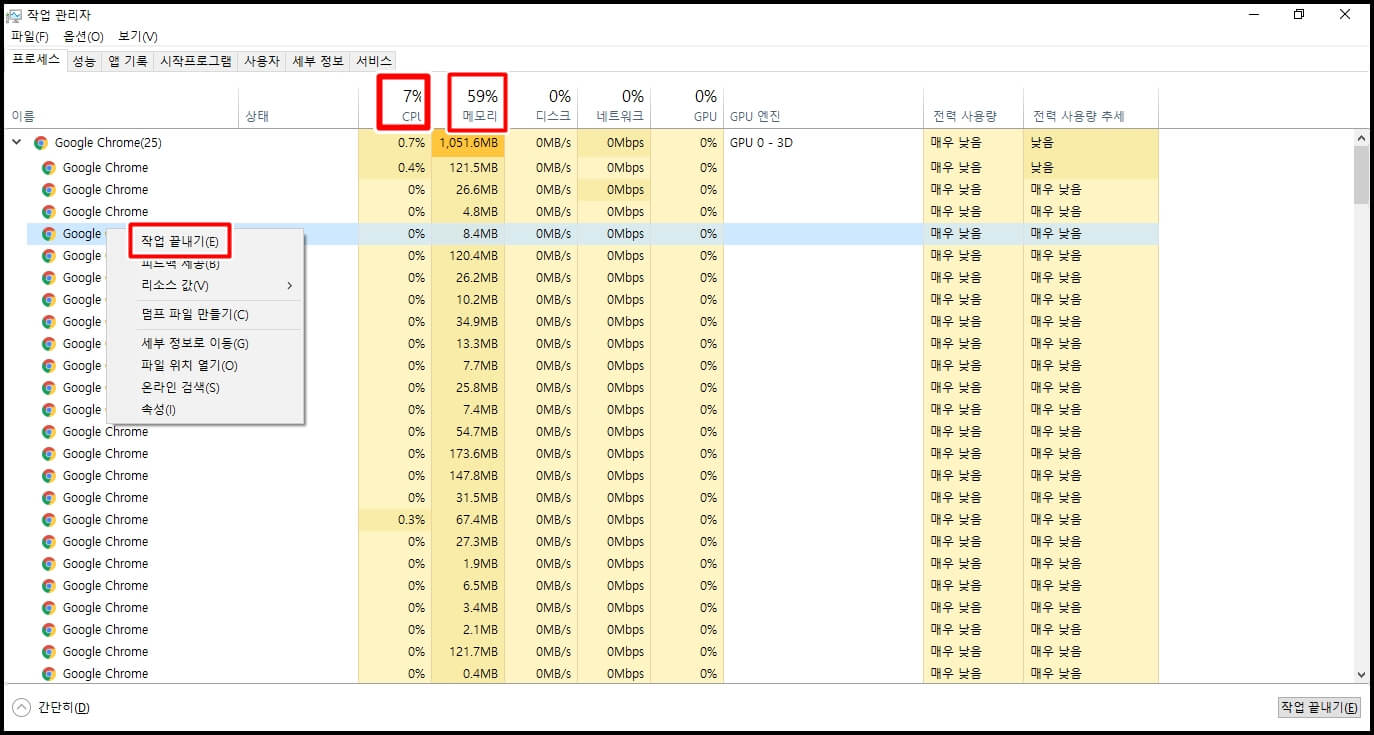
Task: Click Chrome icon in the selected 8.4MB row
Action: (x=49, y=234)
